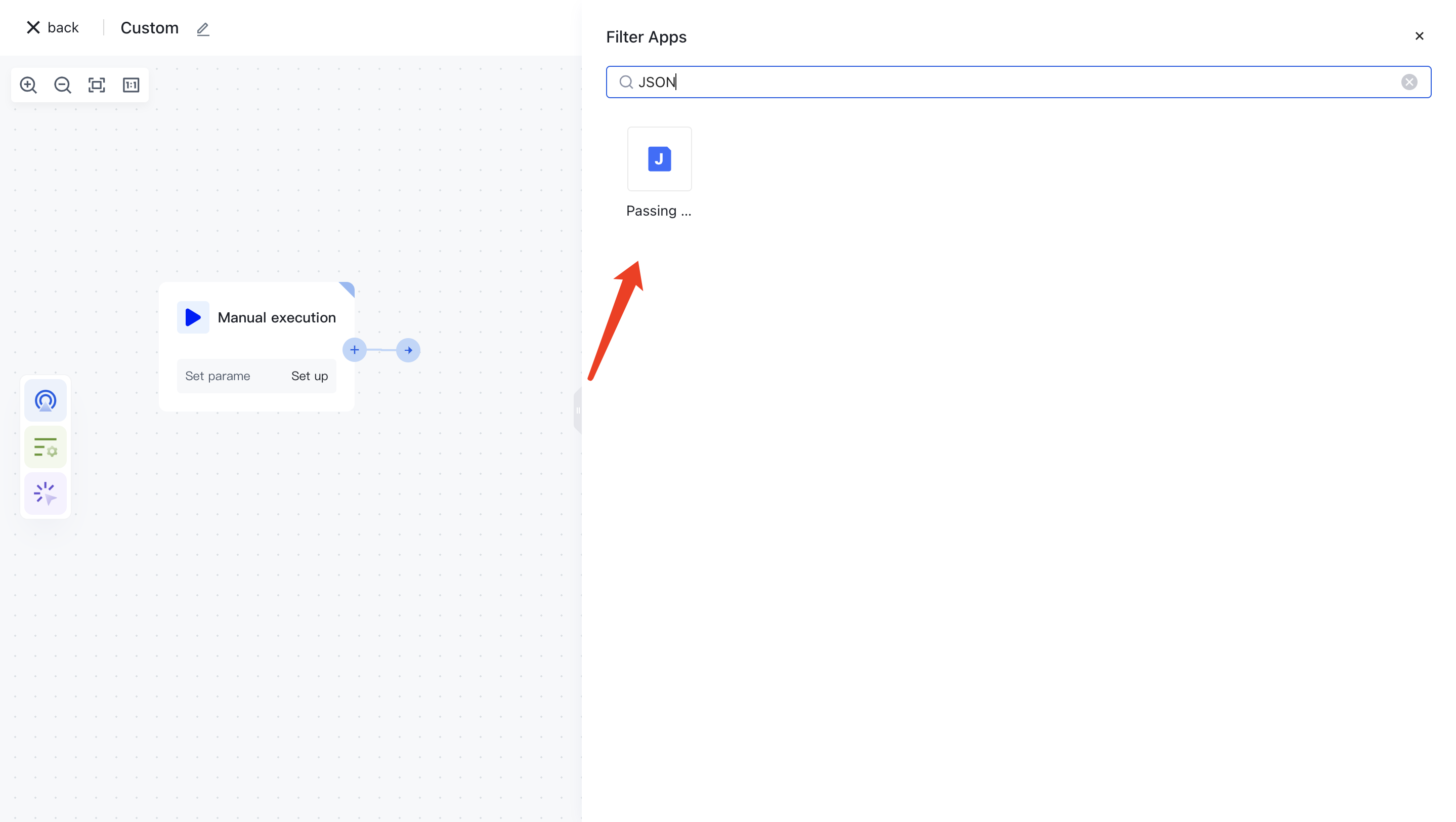Click the zoom out magnifier icon
Screen dimensions: 1456x822
click(62, 85)
